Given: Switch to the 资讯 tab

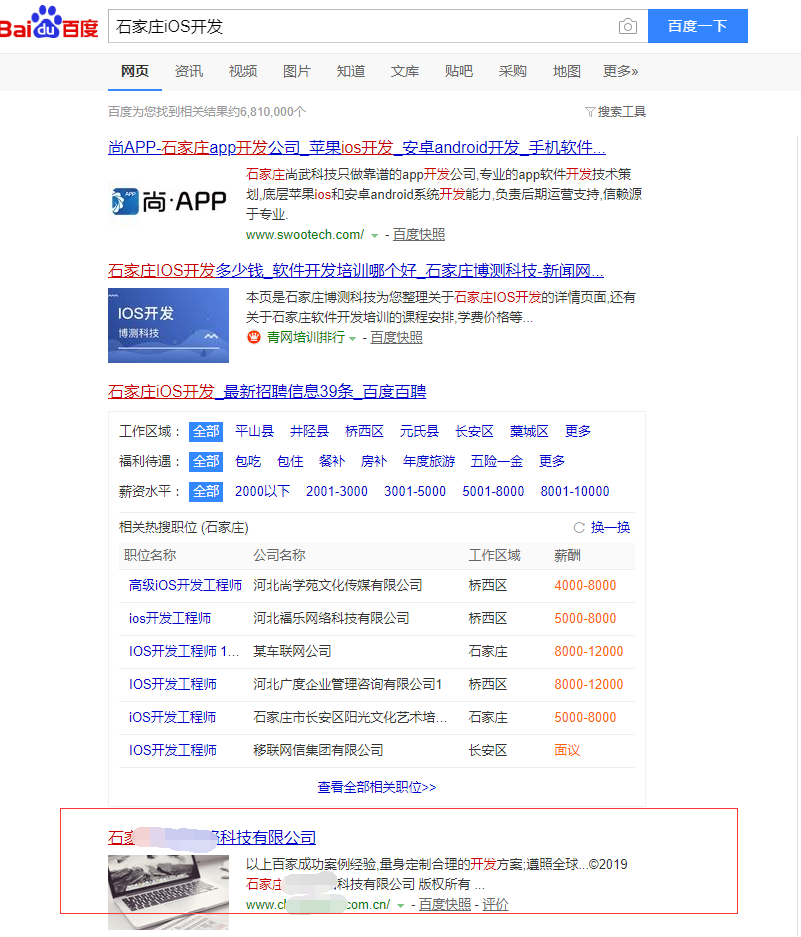Looking at the screenshot, I should pos(189,72).
